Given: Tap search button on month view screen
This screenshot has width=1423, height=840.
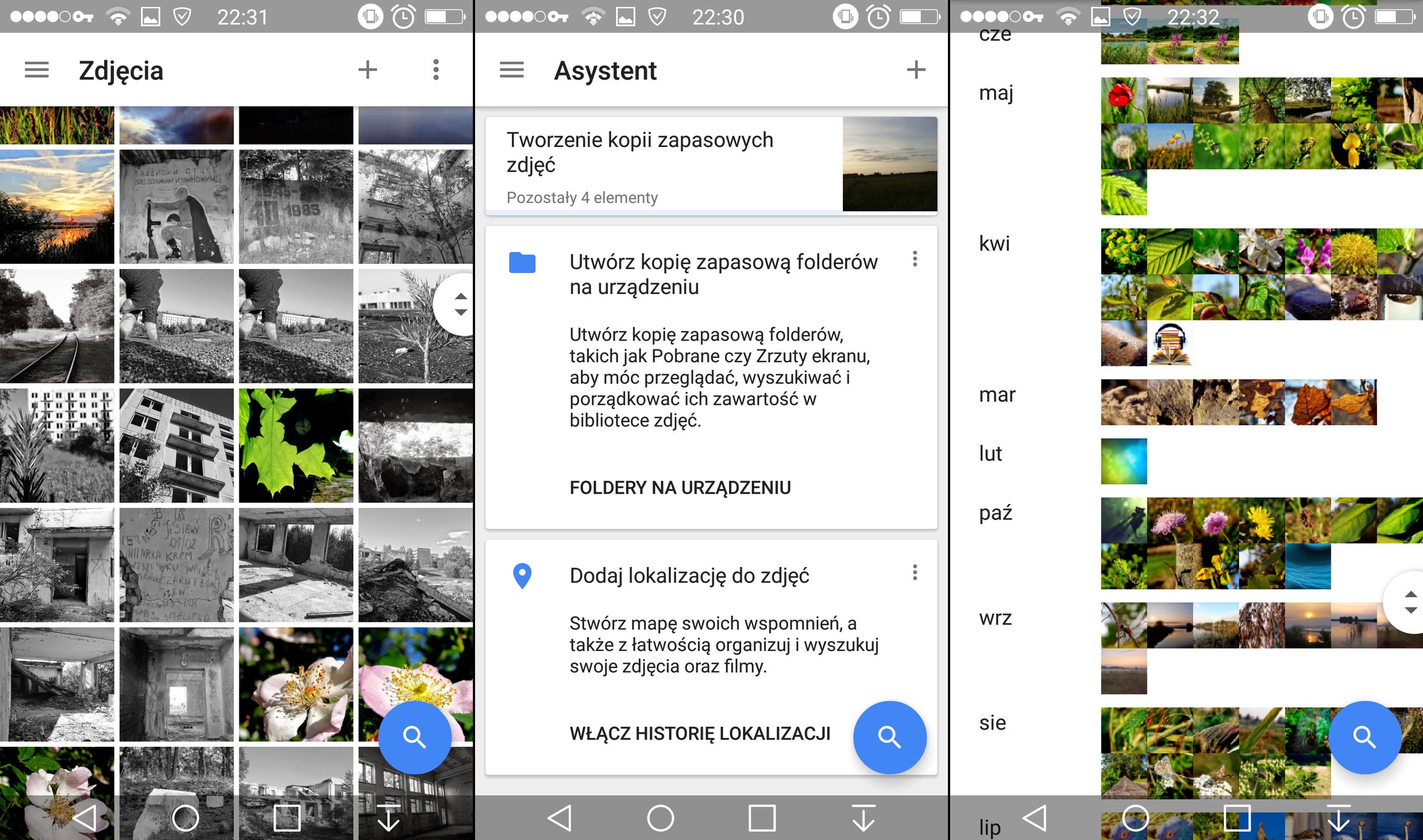Looking at the screenshot, I should click(1364, 737).
